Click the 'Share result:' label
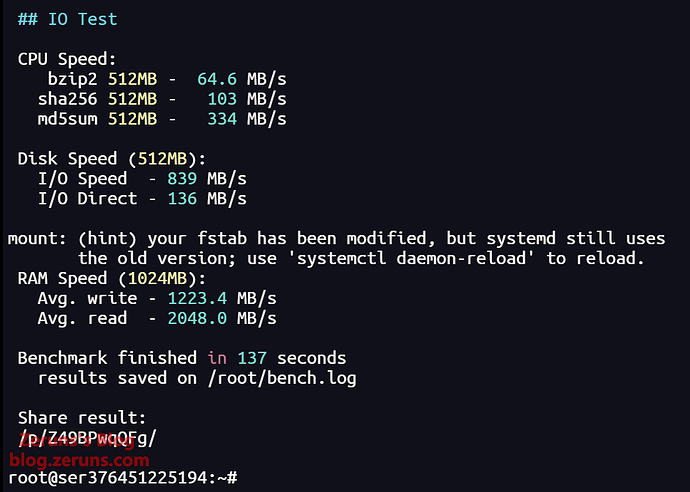This screenshot has width=690, height=492. click(x=82, y=418)
